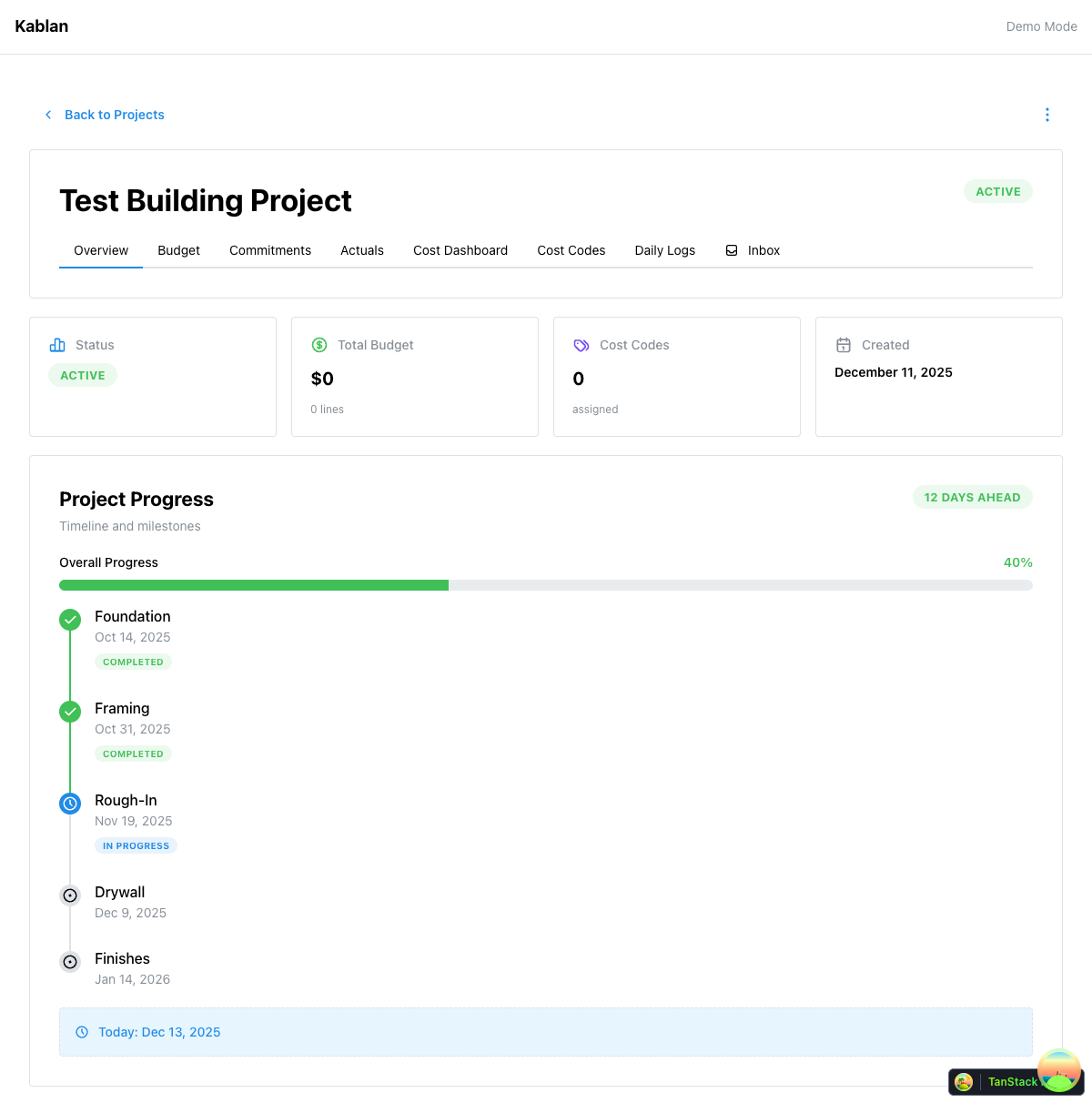Click the green checkmark beside Foundation
1092x1103 pixels.
[x=70, y=619]
